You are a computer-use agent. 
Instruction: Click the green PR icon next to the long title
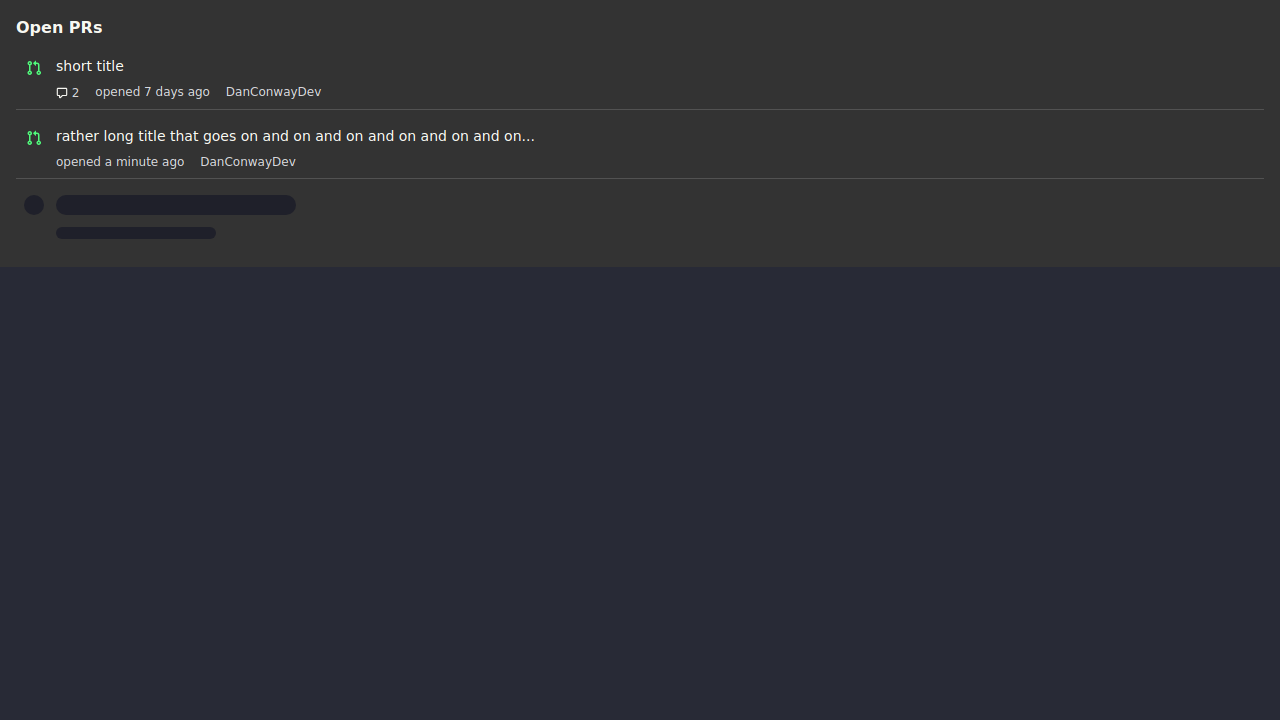click(34, 138)
